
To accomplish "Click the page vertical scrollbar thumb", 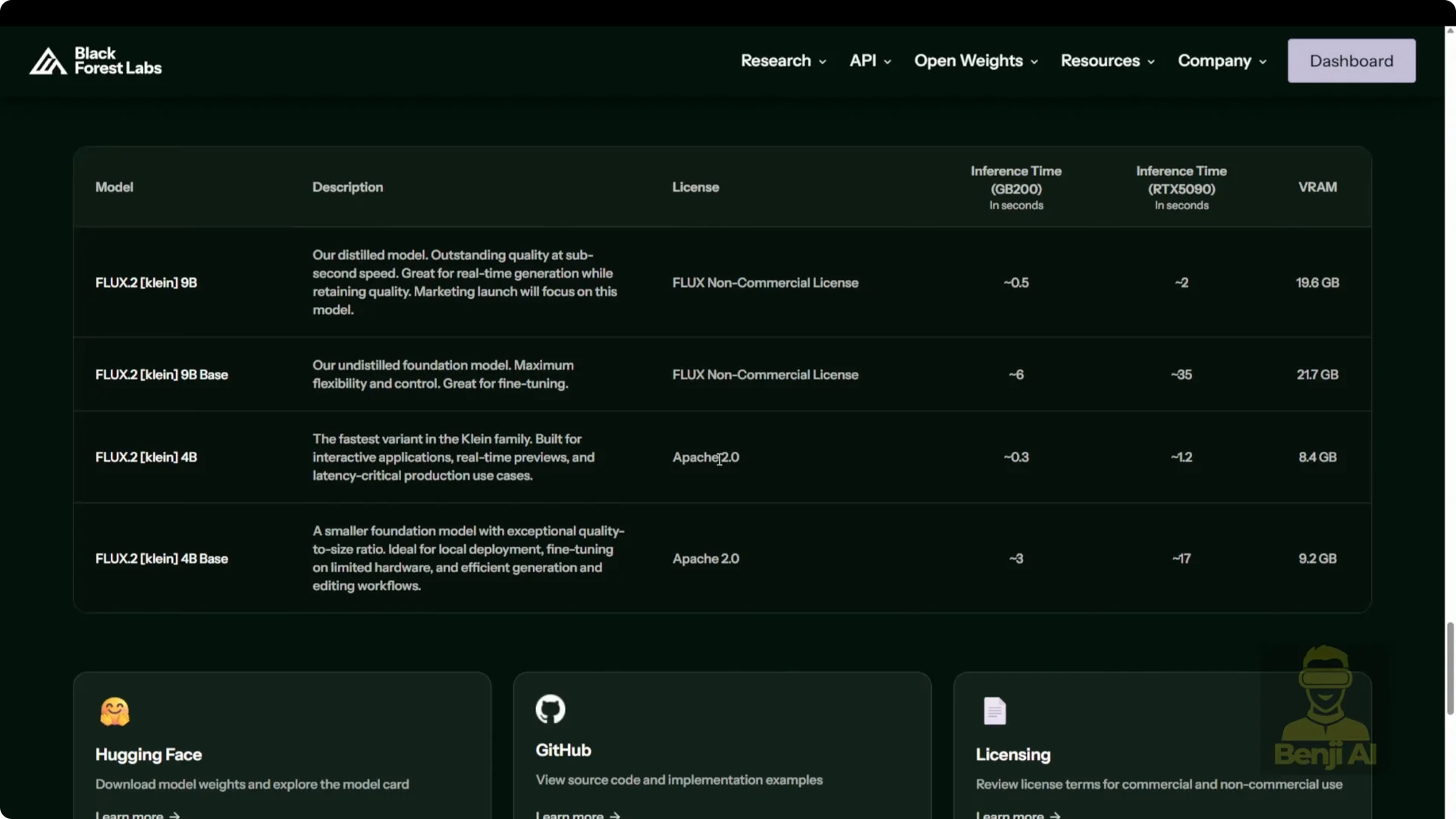I will 1450,667.
